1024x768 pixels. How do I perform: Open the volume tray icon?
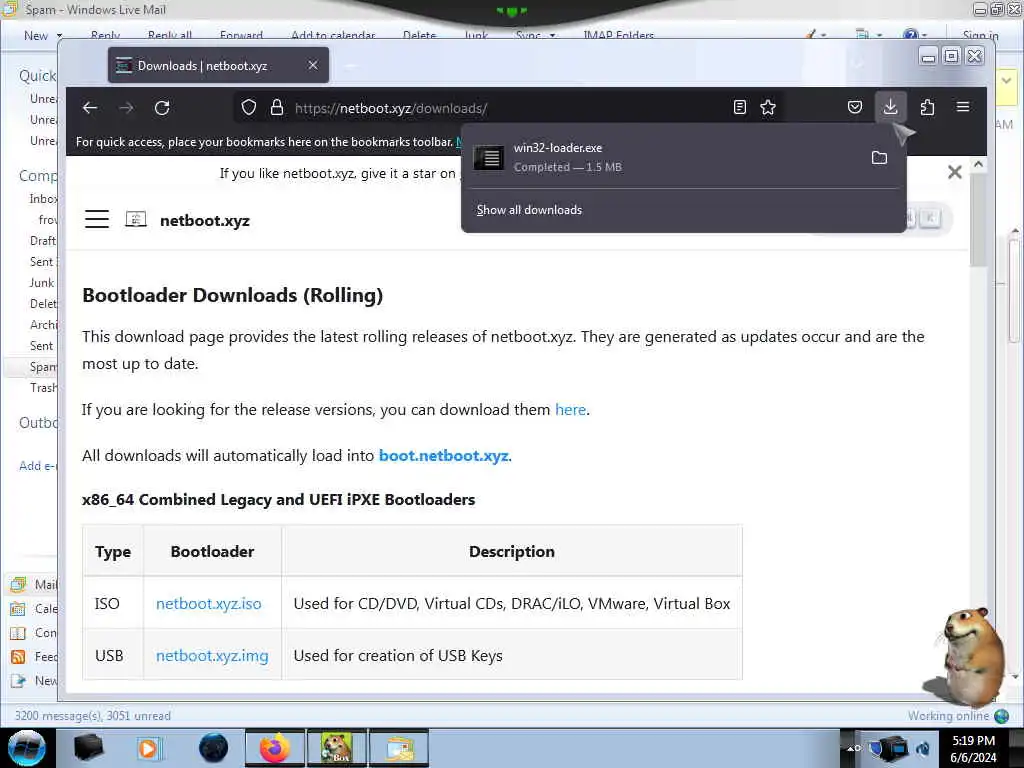point(923,748)
